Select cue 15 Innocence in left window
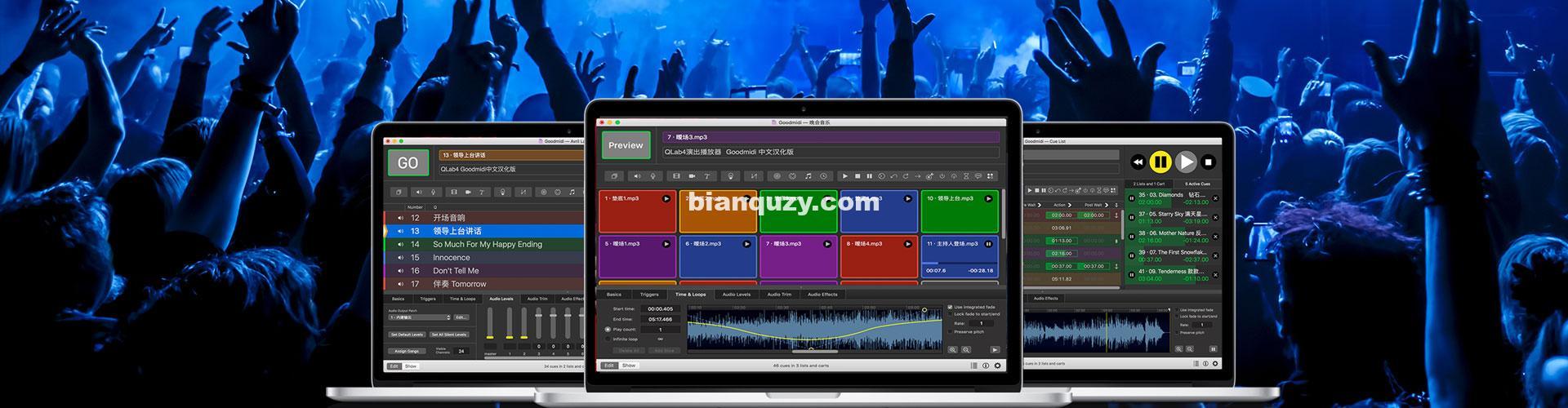Viewport: 1568px width, 408px height. (484, 257)
